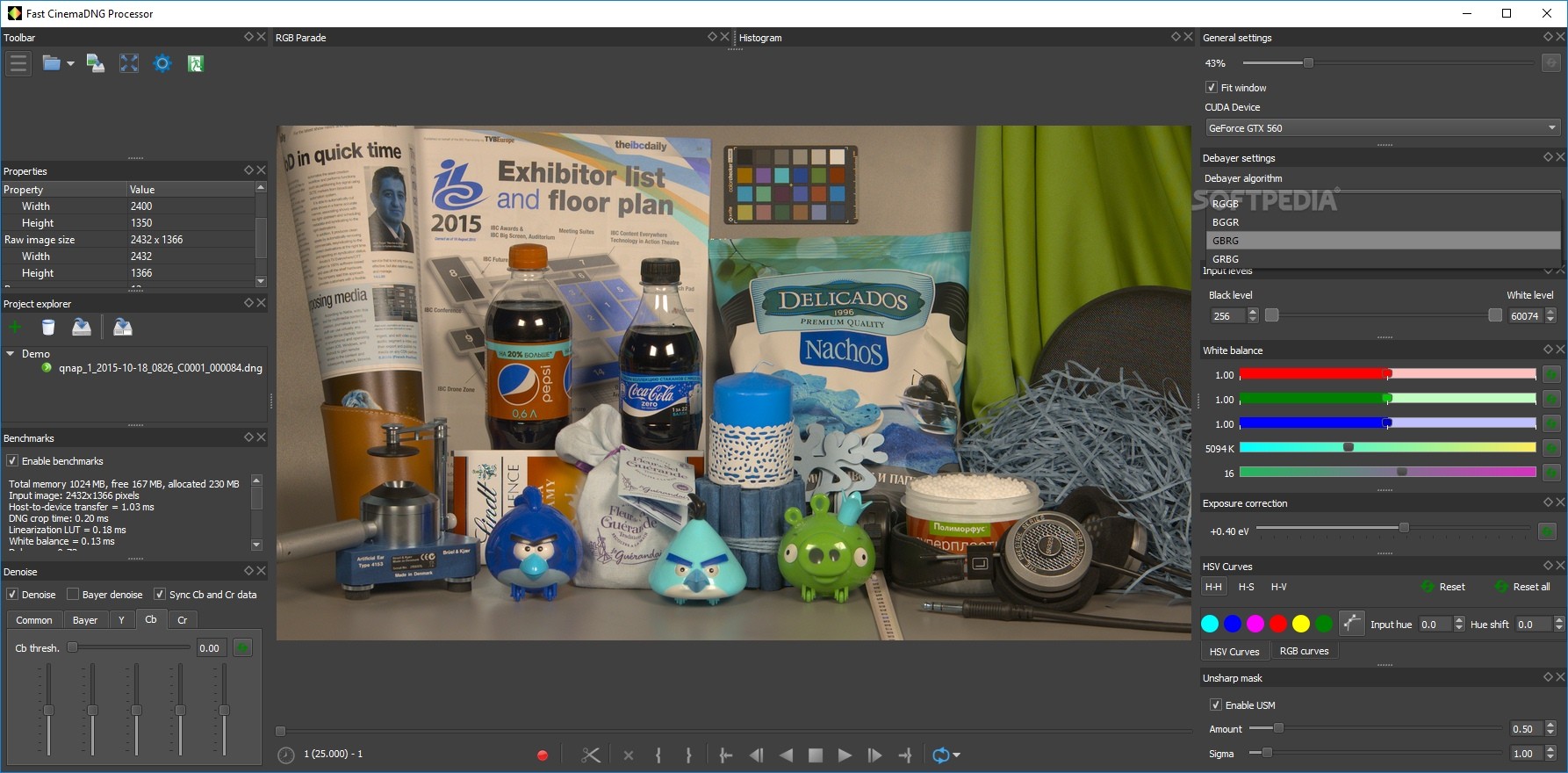Screen dimensions: 1568x773
Task: Play forward with the play triangle
Action: [x=845, y=755]
